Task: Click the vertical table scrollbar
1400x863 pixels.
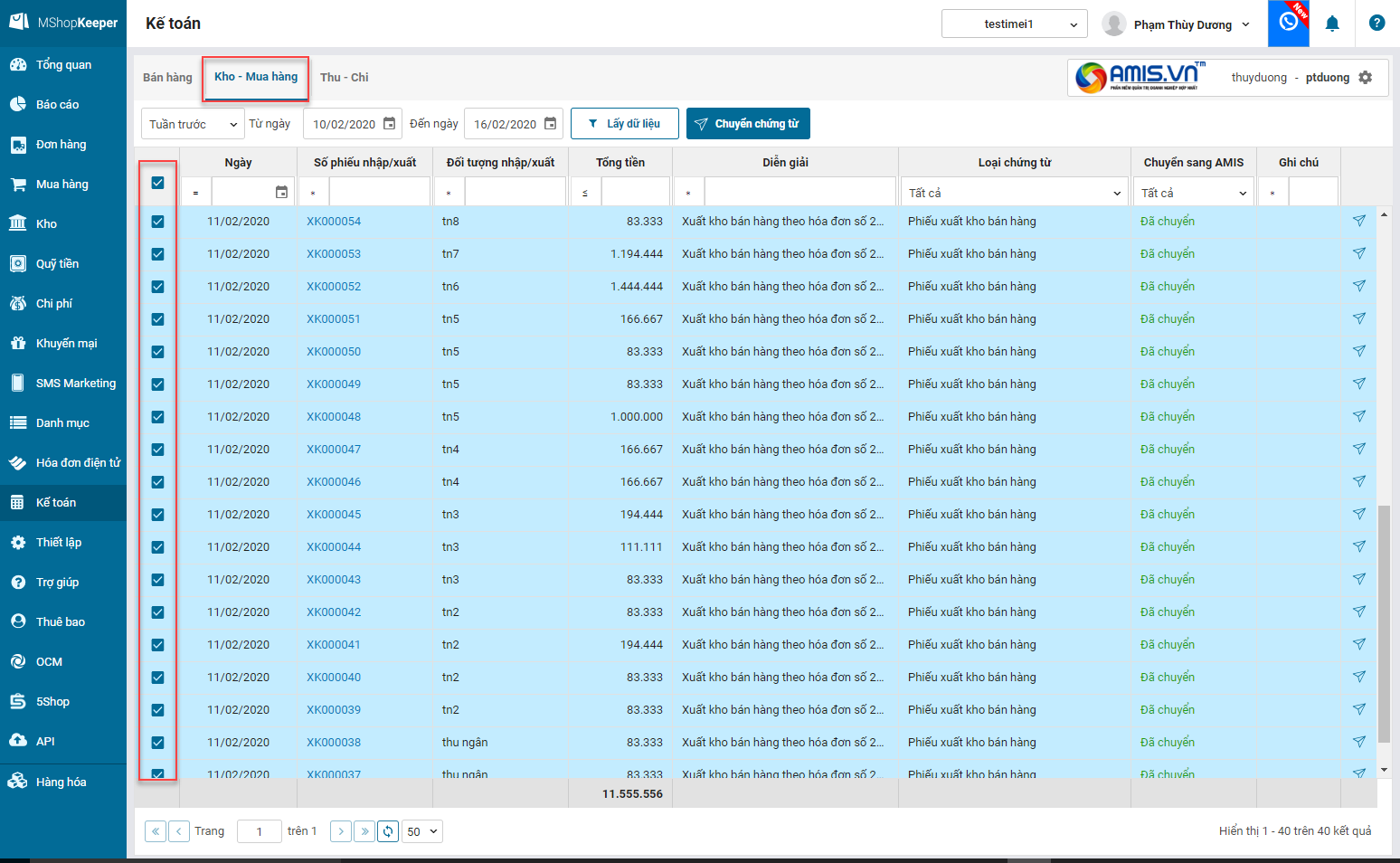Action: pyautogui.click(x=1384, y=624)
